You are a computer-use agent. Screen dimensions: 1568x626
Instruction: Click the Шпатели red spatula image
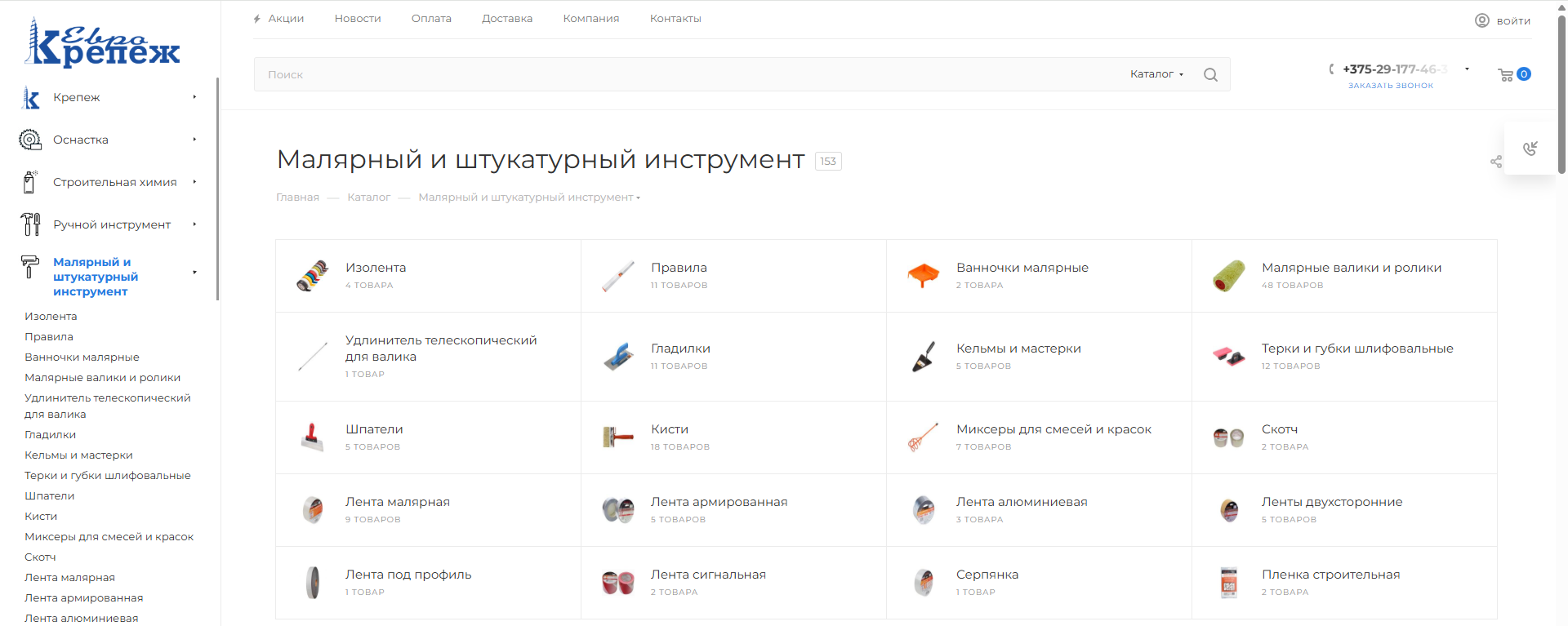coord(313,437)
